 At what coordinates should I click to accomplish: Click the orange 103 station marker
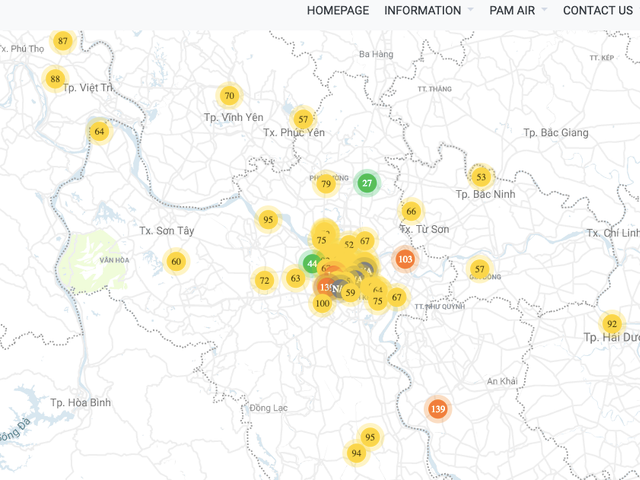click(x=405, y=259)
